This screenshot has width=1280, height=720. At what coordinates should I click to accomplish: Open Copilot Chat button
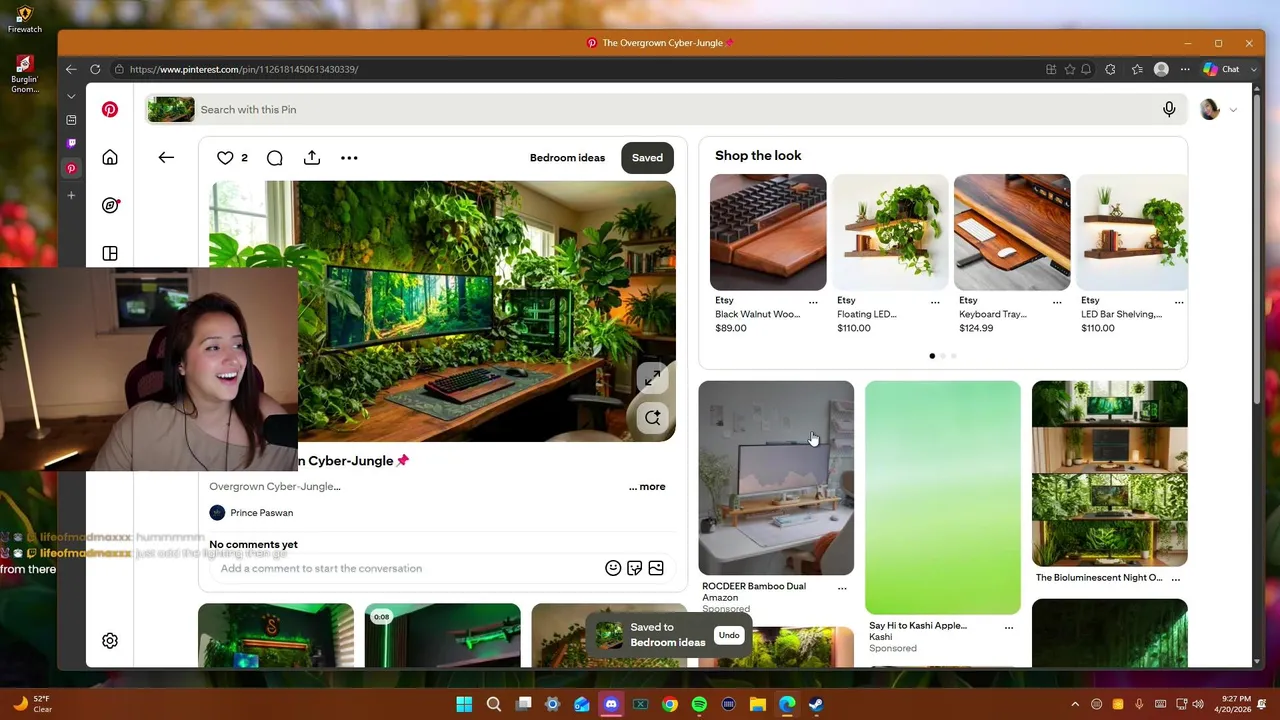[x=1222, y=69]
